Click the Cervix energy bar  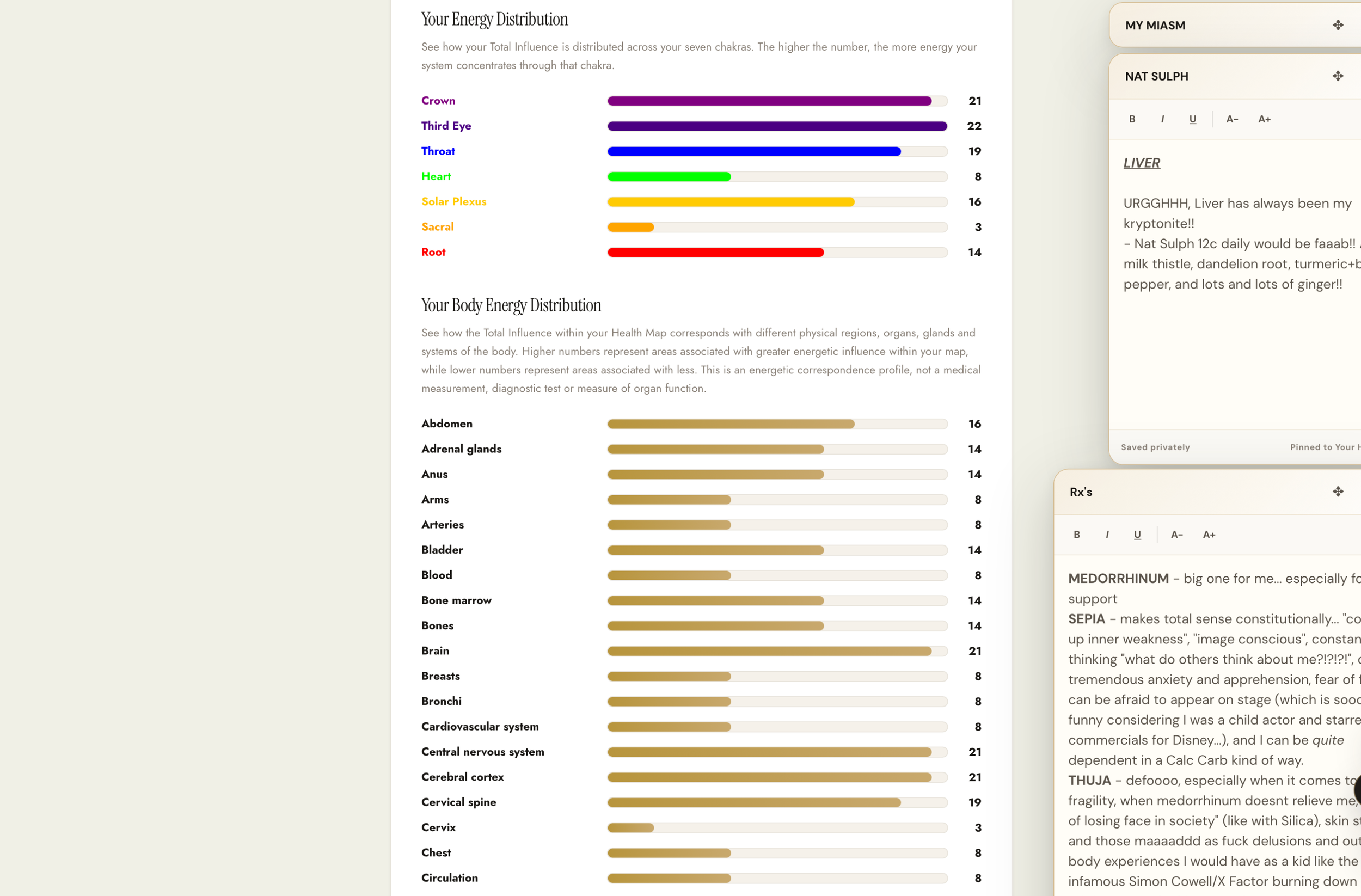click(777, 828)
